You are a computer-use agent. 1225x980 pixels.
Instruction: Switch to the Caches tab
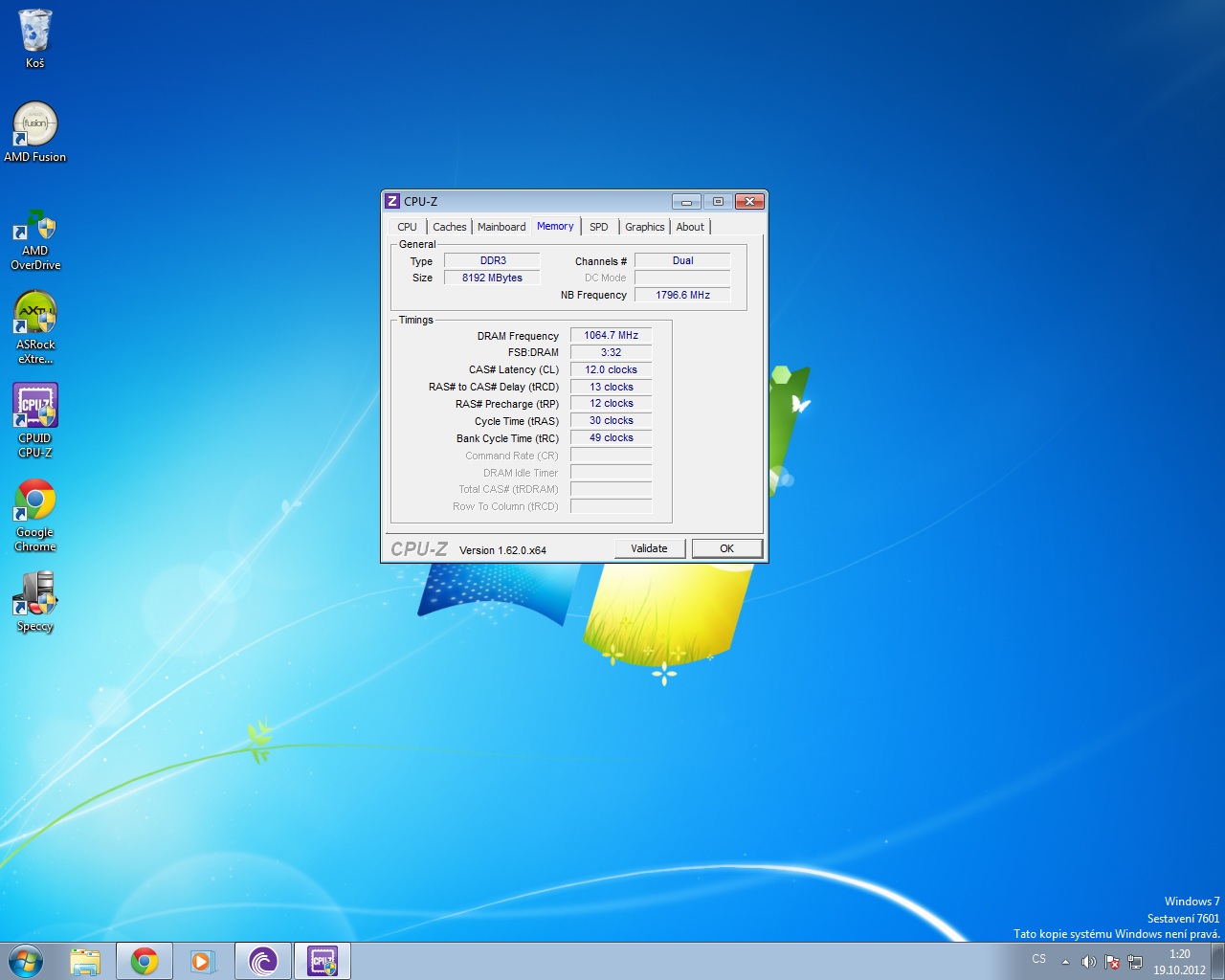pyautogui.click(x=449, y=227)
